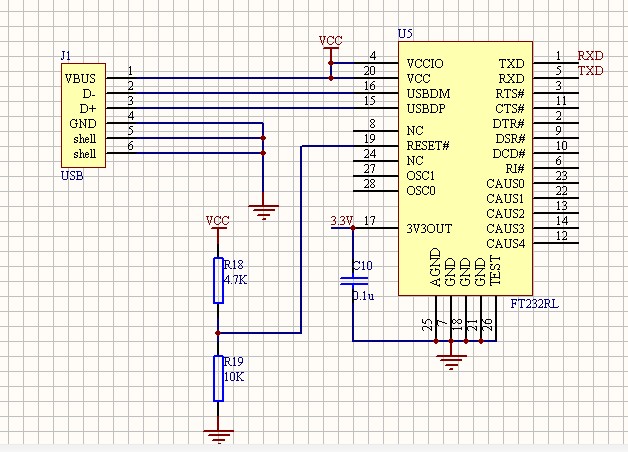Select the ground symbol below R19
Screen dimensions: 628x452
pyautogui.click(x=217, y=433)
